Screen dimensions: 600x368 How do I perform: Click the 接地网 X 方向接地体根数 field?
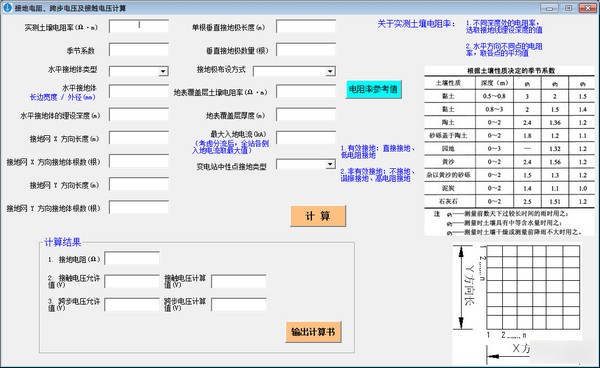(139, 161)
